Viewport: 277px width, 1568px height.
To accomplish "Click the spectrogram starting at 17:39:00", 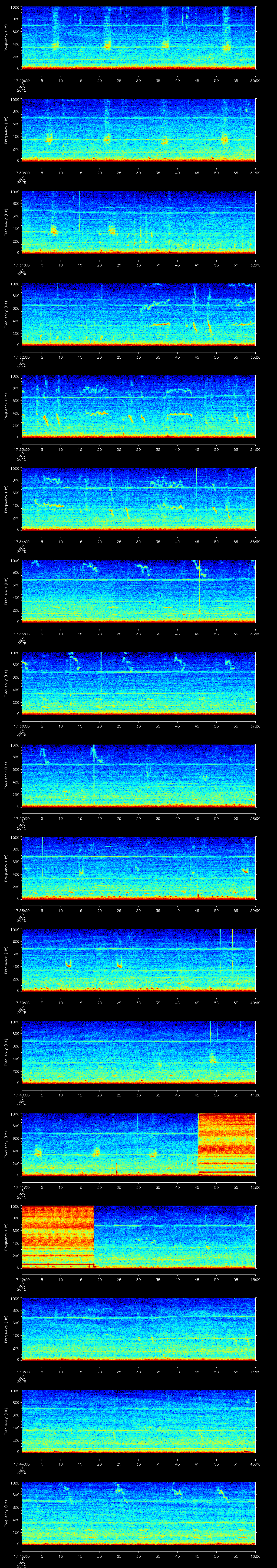I will click(x=138, y=960).
